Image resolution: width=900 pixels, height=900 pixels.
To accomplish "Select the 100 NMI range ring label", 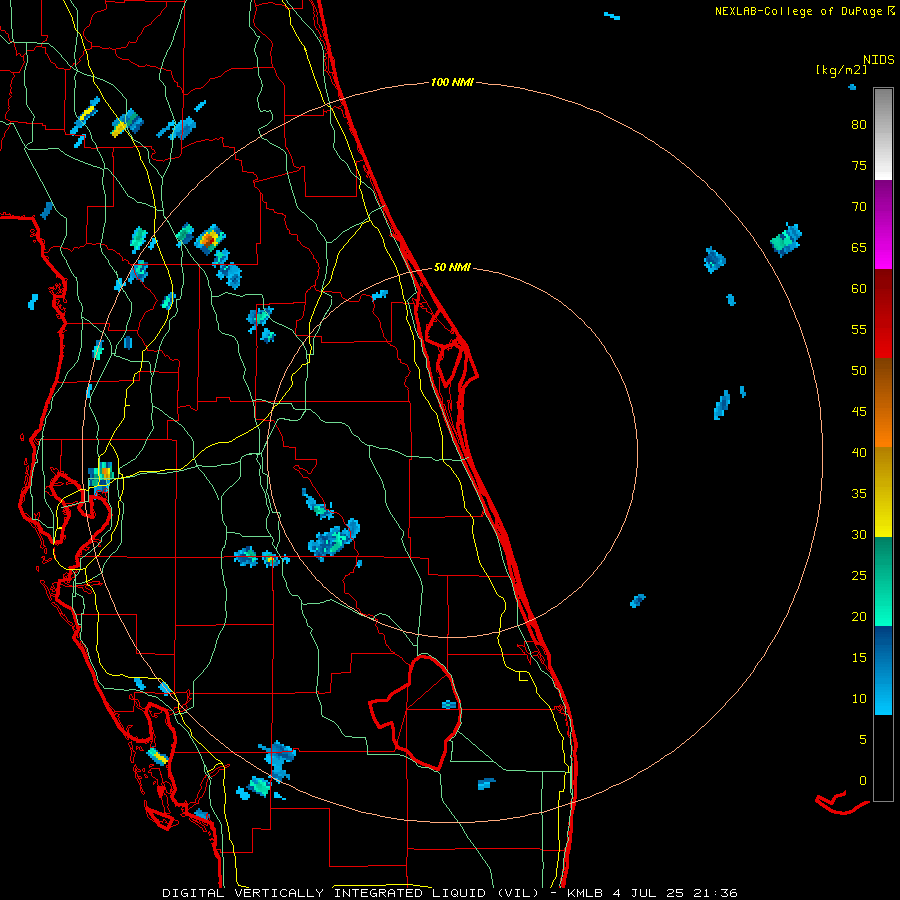I will coord(452,82).
